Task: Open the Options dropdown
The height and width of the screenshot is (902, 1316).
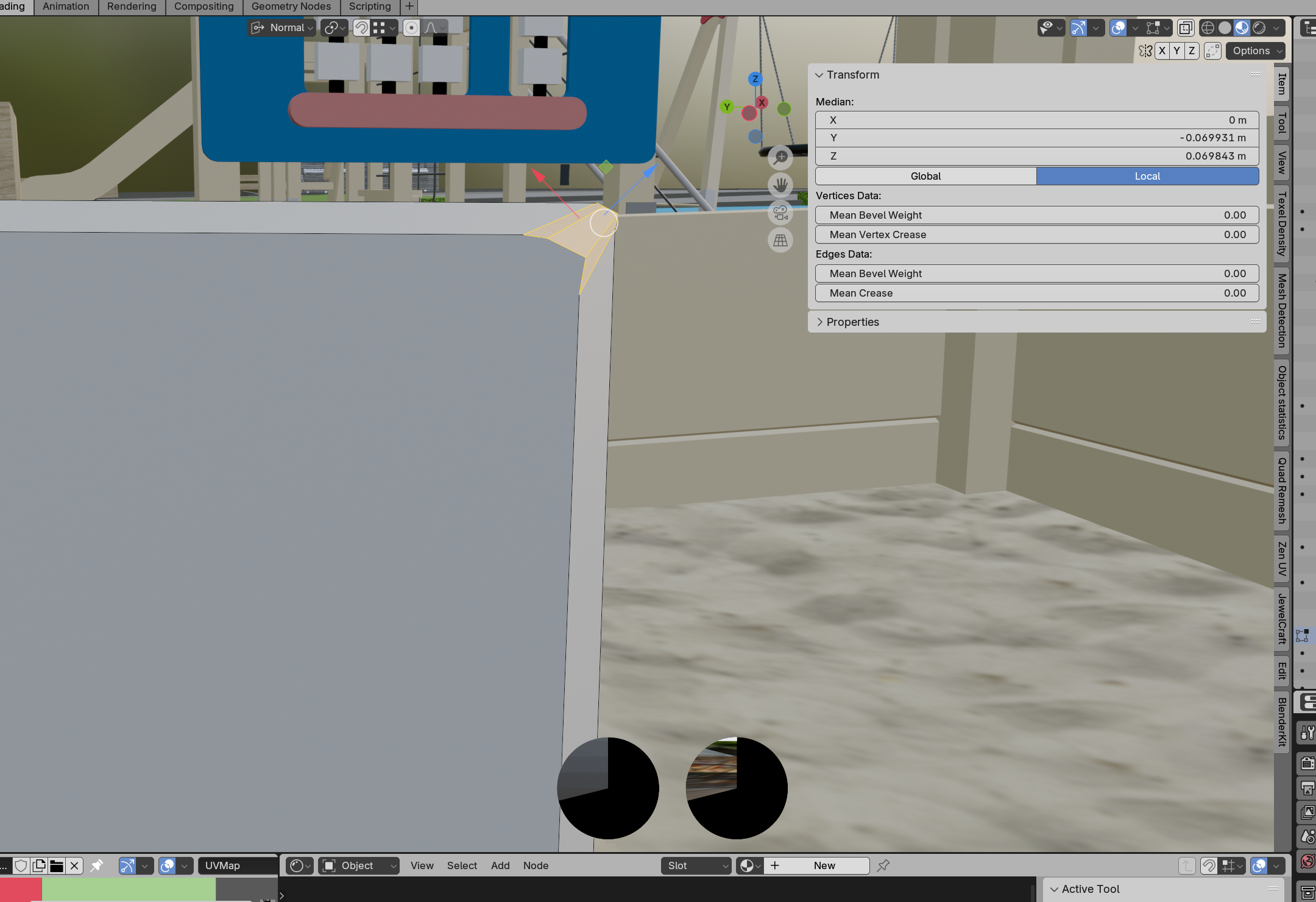Action: (x=1256, y=51)
